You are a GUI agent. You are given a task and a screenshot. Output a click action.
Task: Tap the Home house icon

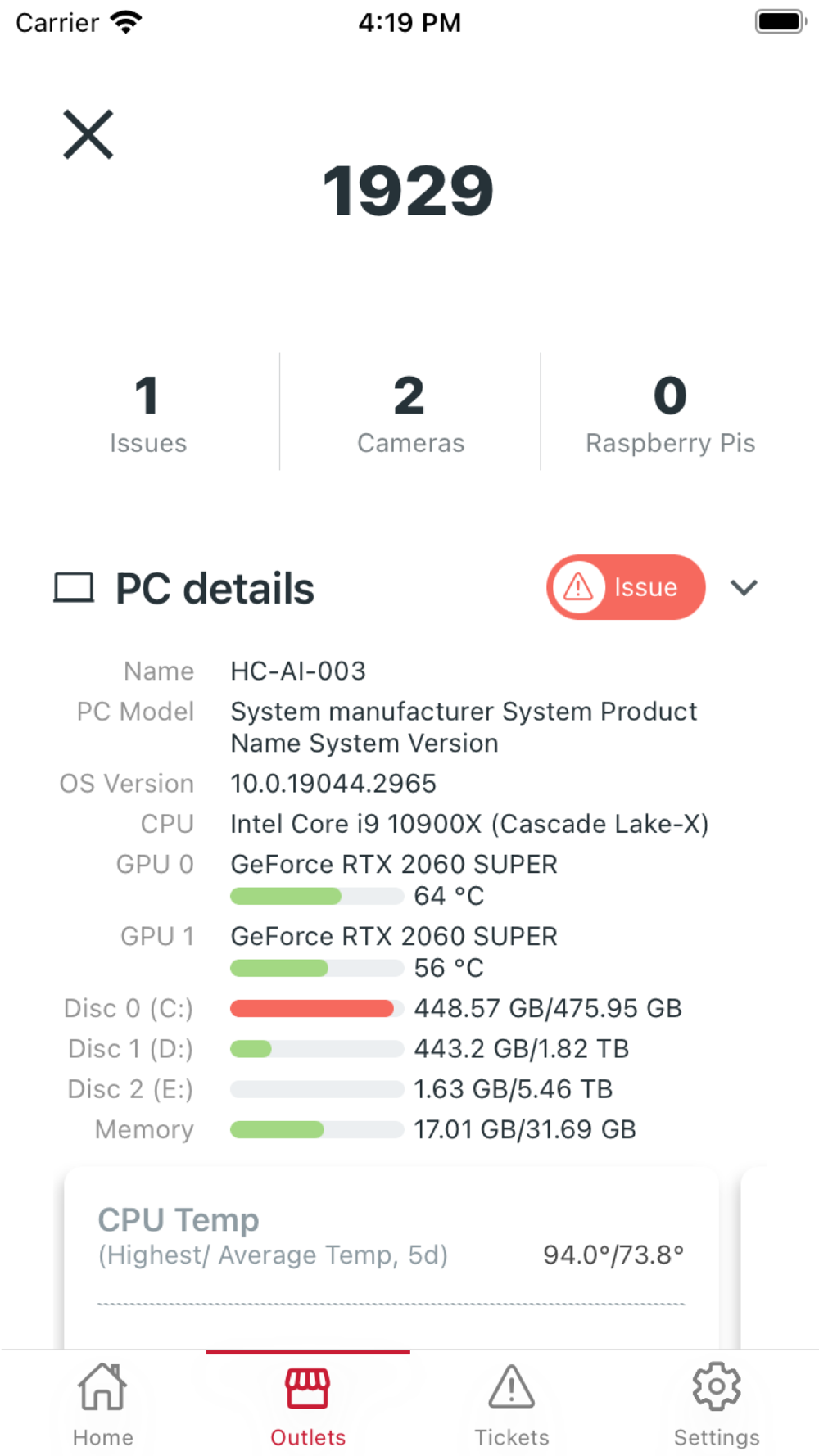tap(102, 1387)
